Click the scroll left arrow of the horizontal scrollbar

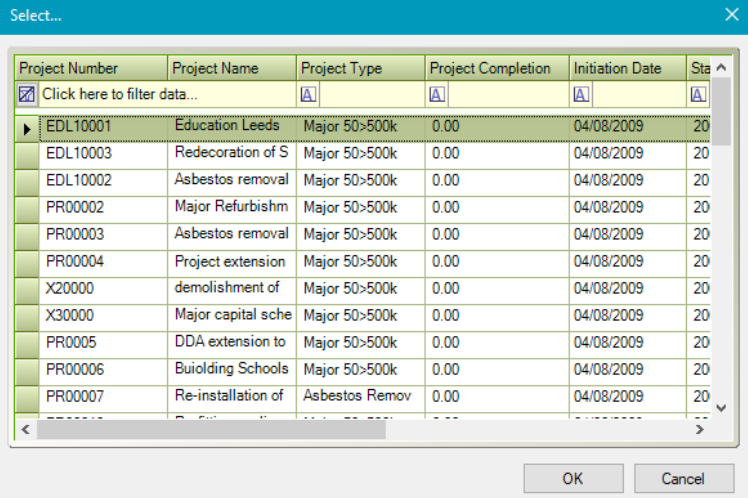[25, 429]
